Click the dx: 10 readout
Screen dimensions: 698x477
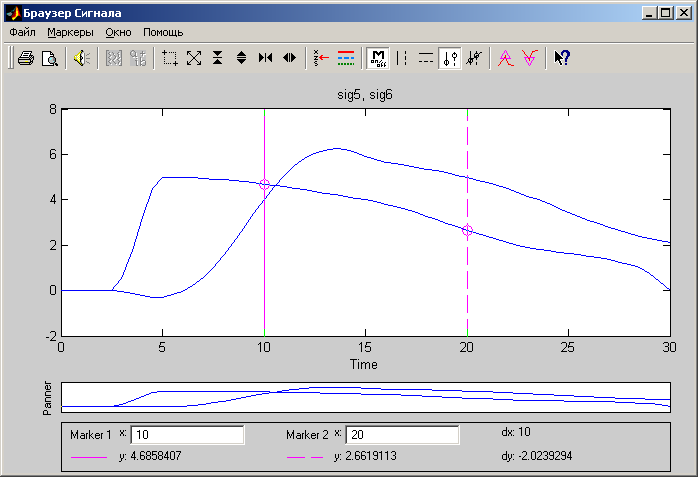click(516, 432)
